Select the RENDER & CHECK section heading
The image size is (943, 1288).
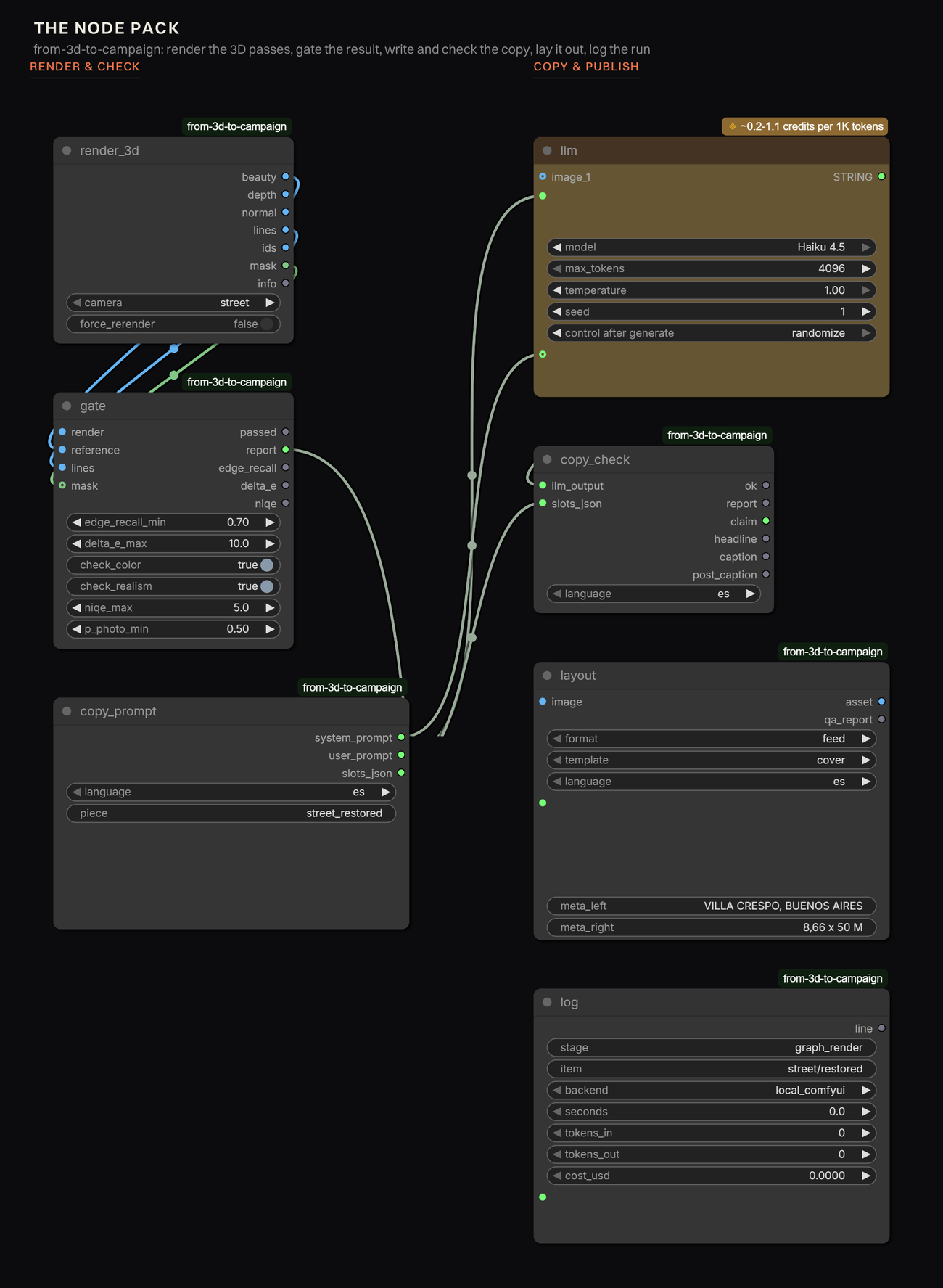tap(85, 67)
